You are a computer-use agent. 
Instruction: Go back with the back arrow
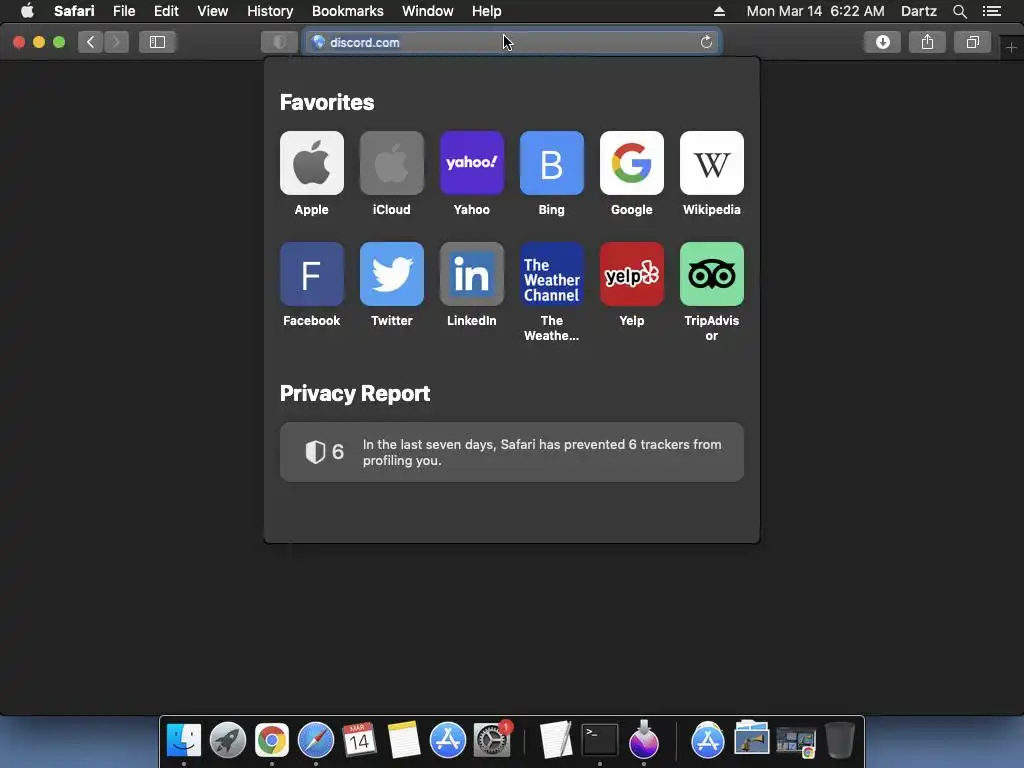point(91,42)
